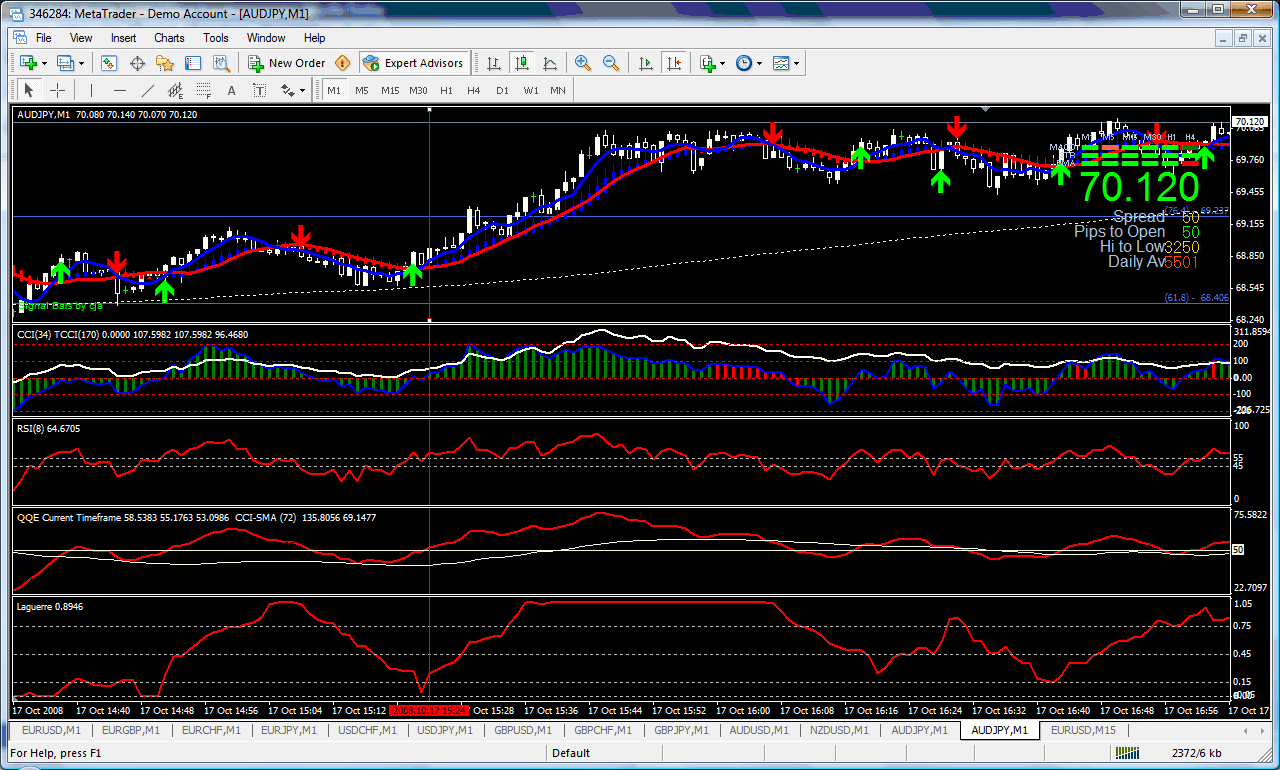The width and height of the screenshot is (1280, 770).
Task: Open the Charts menu
Action: (169, 38)
